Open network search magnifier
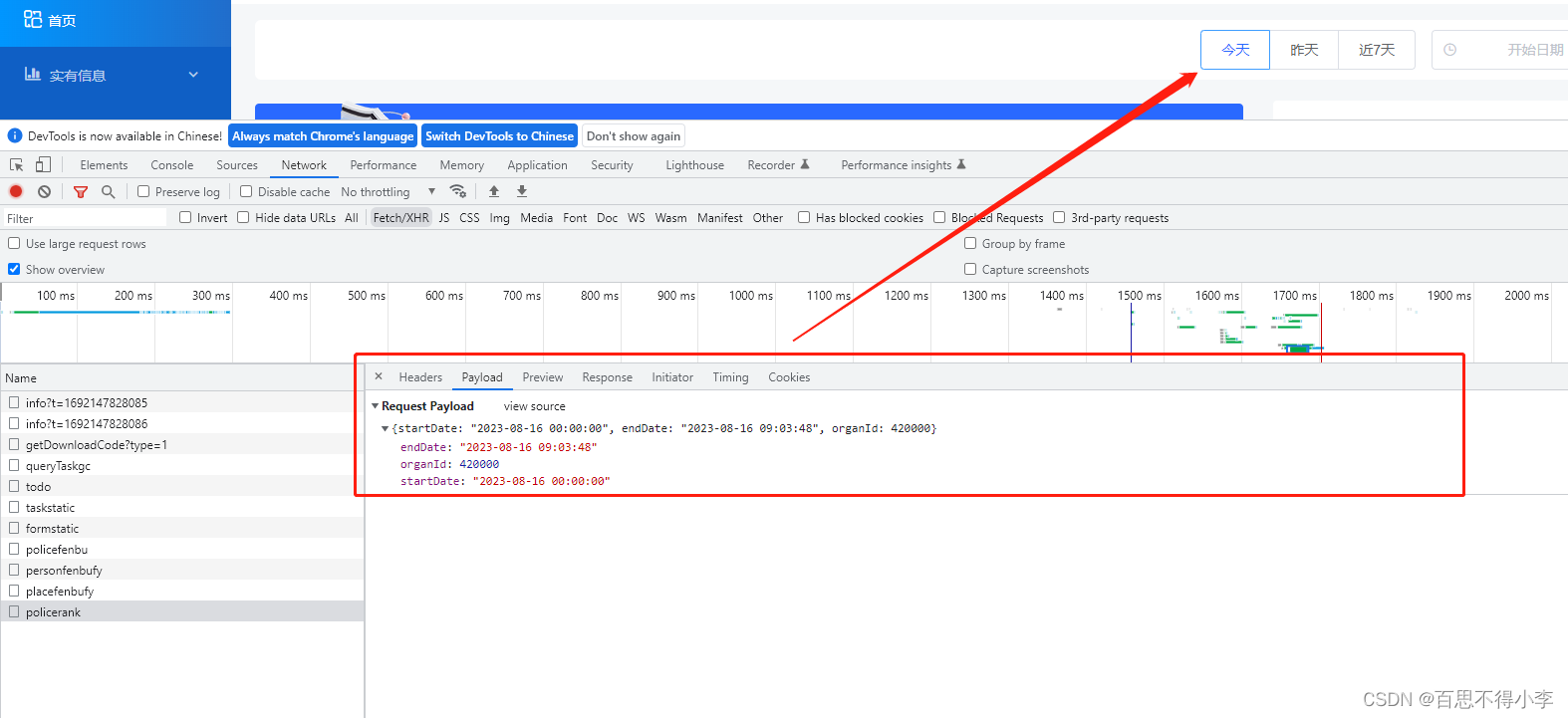 [109, 191]
